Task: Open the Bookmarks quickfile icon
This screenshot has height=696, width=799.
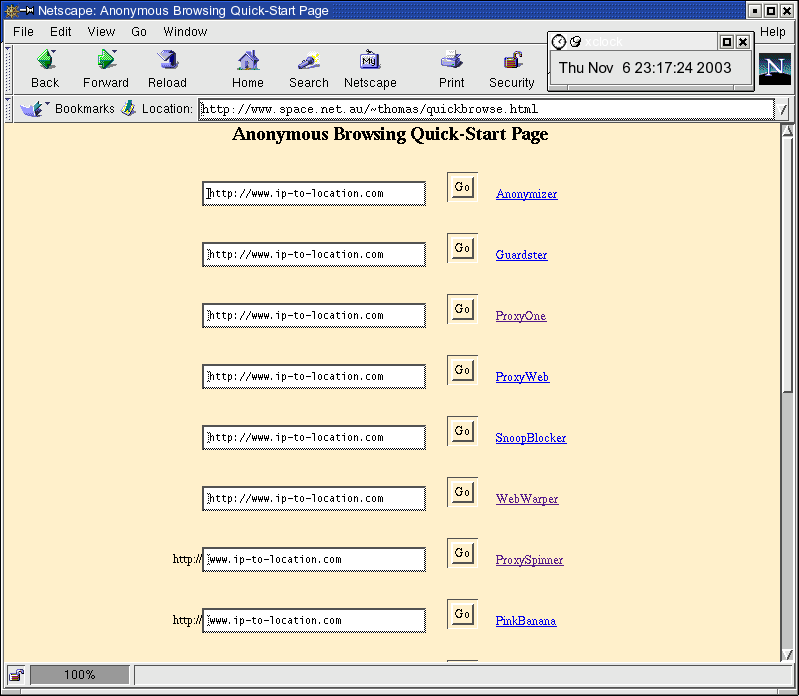Action: click(x=34, y=109)
